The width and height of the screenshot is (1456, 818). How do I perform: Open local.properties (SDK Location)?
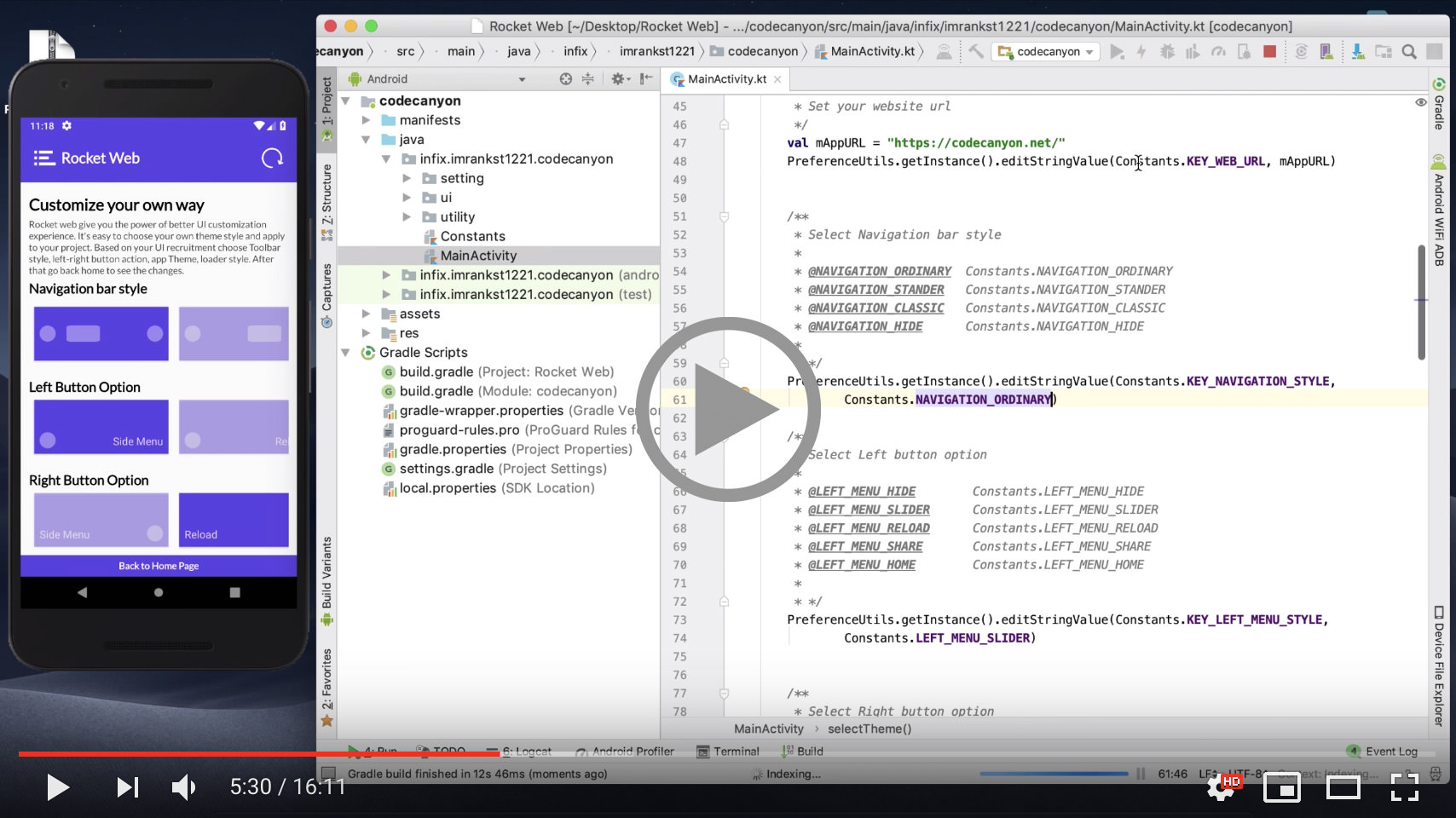click(488, 488)
